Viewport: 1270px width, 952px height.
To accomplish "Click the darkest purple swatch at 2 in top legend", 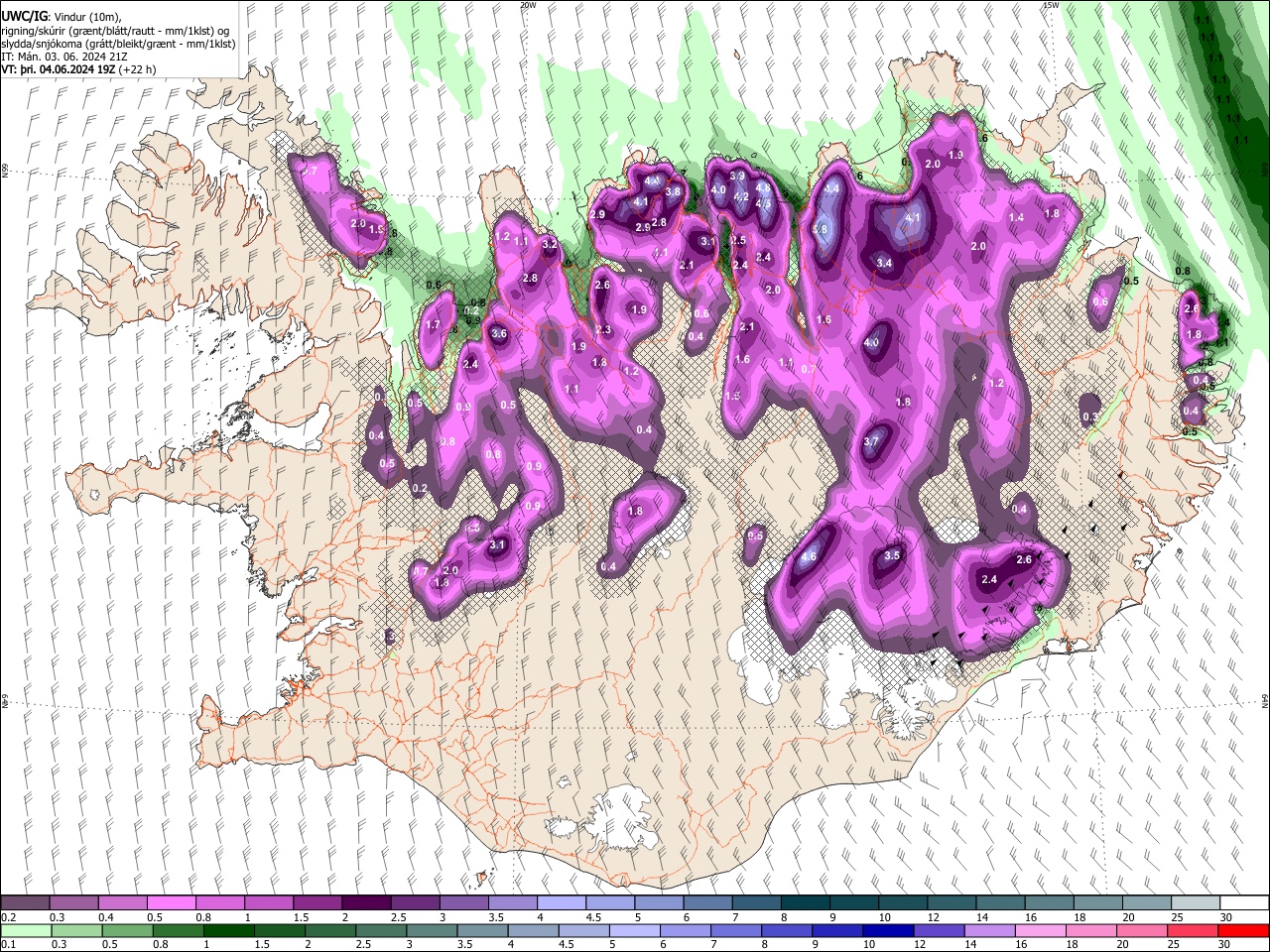I will 367,903.
